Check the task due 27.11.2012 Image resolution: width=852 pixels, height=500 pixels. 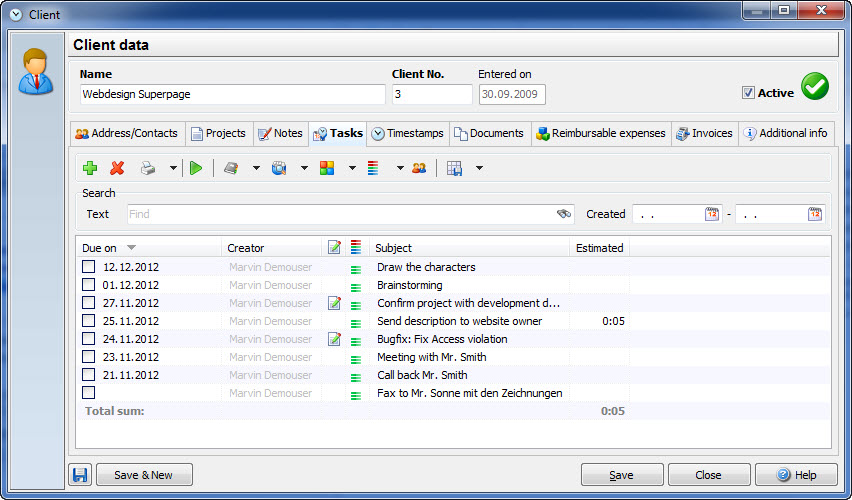(x=89, y=302)
